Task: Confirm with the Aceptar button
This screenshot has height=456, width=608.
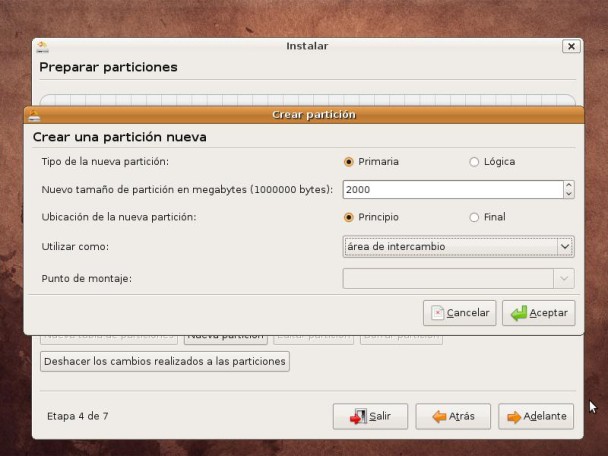Action: point(539,313)
